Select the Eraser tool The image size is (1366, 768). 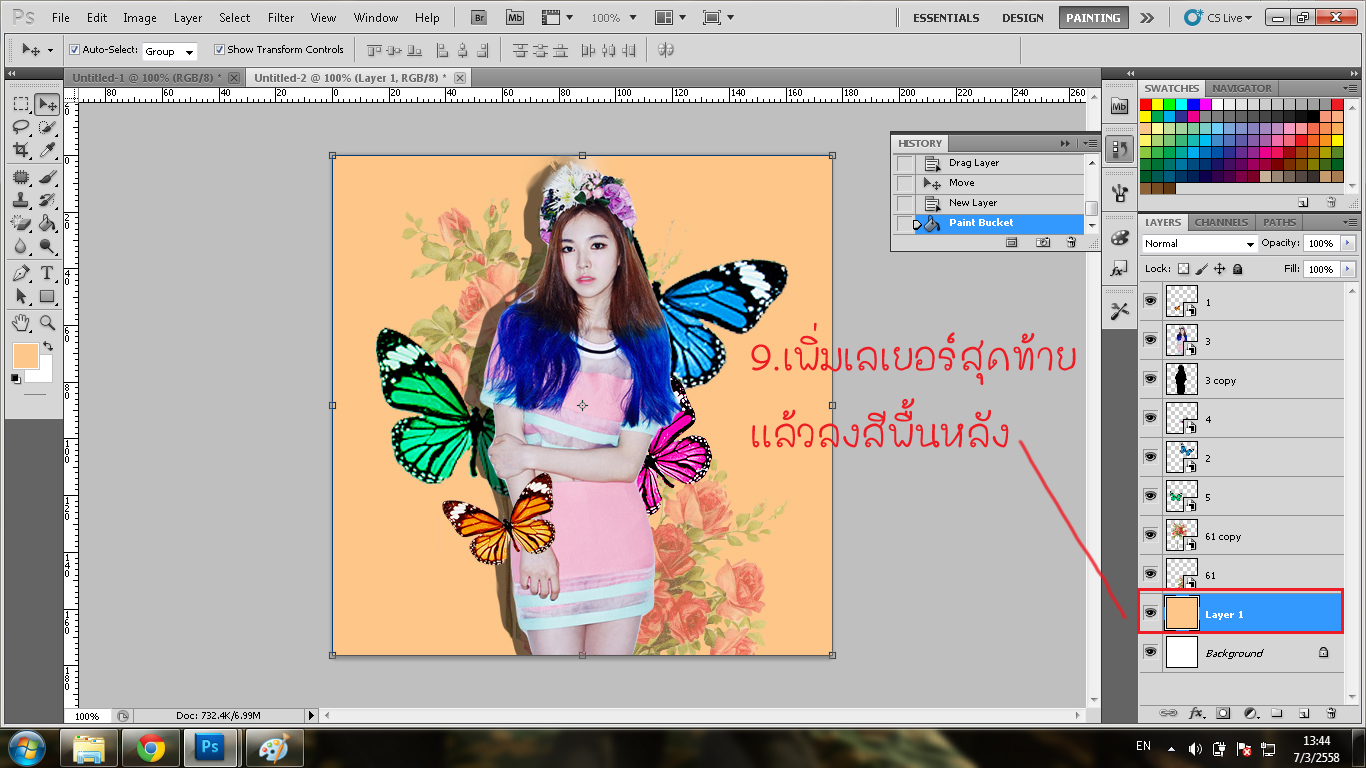point(21,223)
